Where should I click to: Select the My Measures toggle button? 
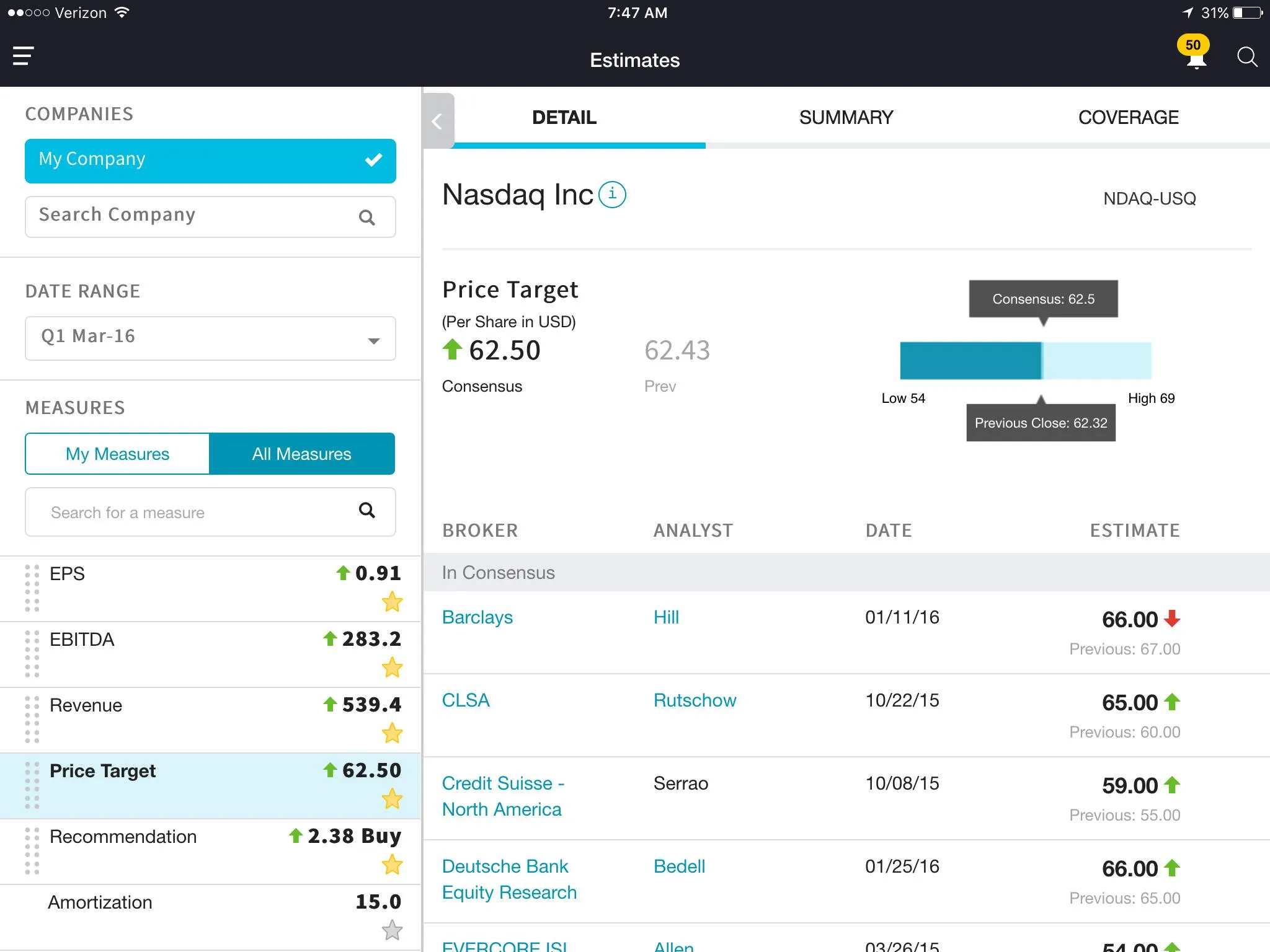118,454
